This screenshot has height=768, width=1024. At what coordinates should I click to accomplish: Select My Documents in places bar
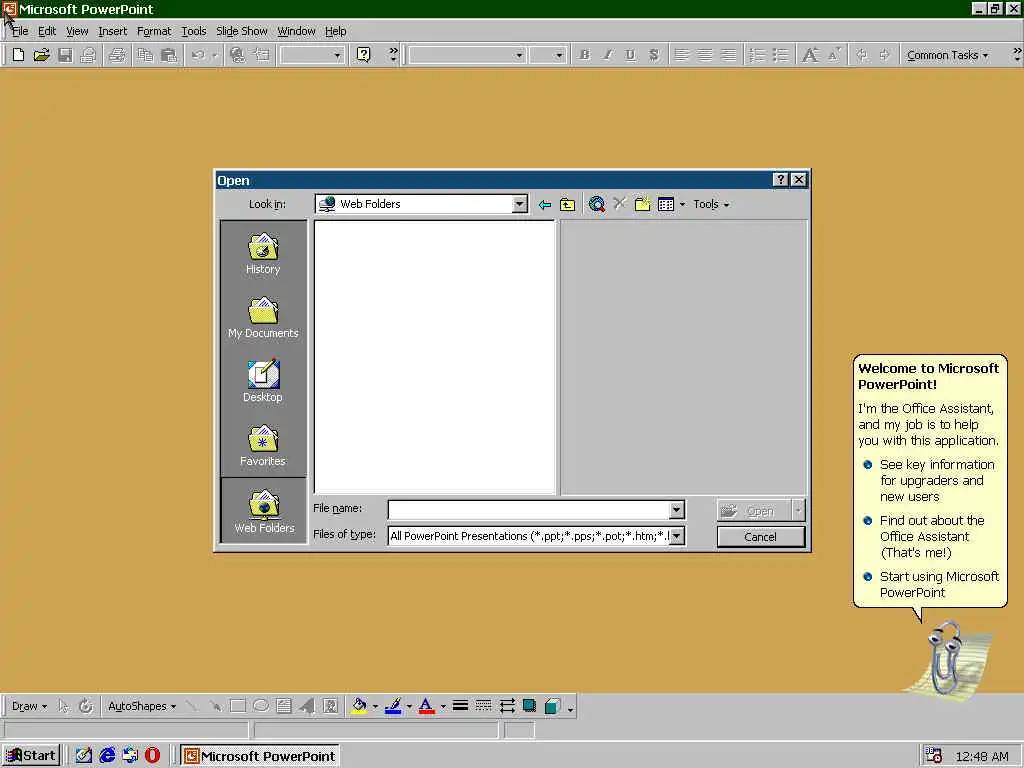(263, 317)
